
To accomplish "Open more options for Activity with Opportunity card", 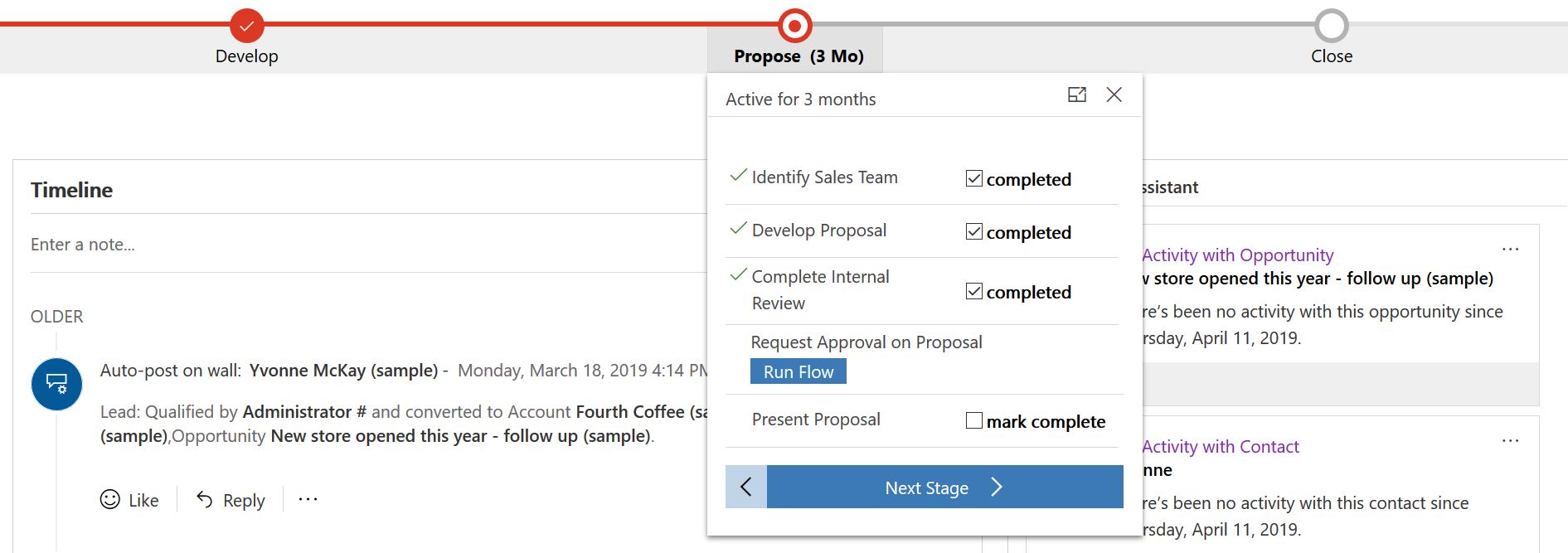I will coord(1510,249).
